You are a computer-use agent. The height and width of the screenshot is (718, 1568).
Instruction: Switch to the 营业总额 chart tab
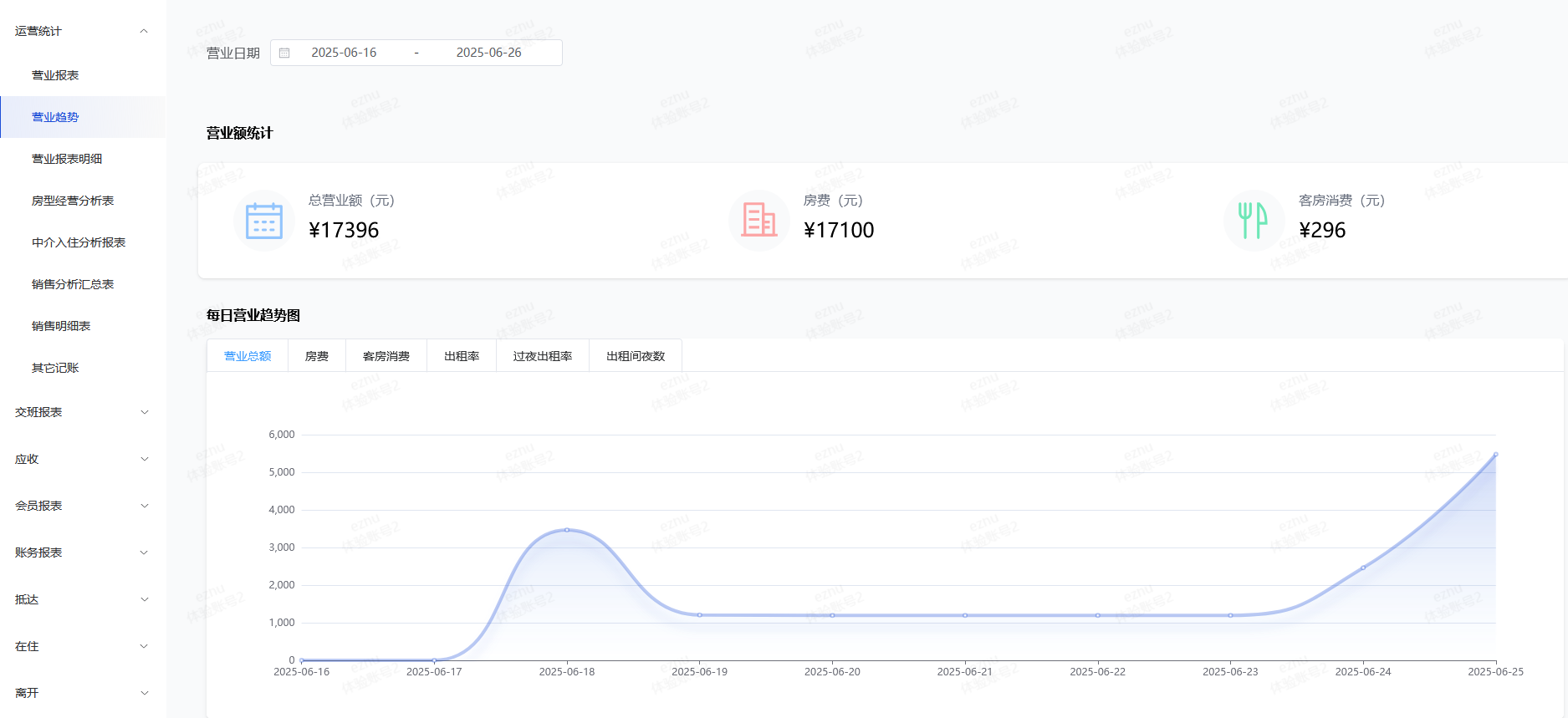tap(248, 356)
